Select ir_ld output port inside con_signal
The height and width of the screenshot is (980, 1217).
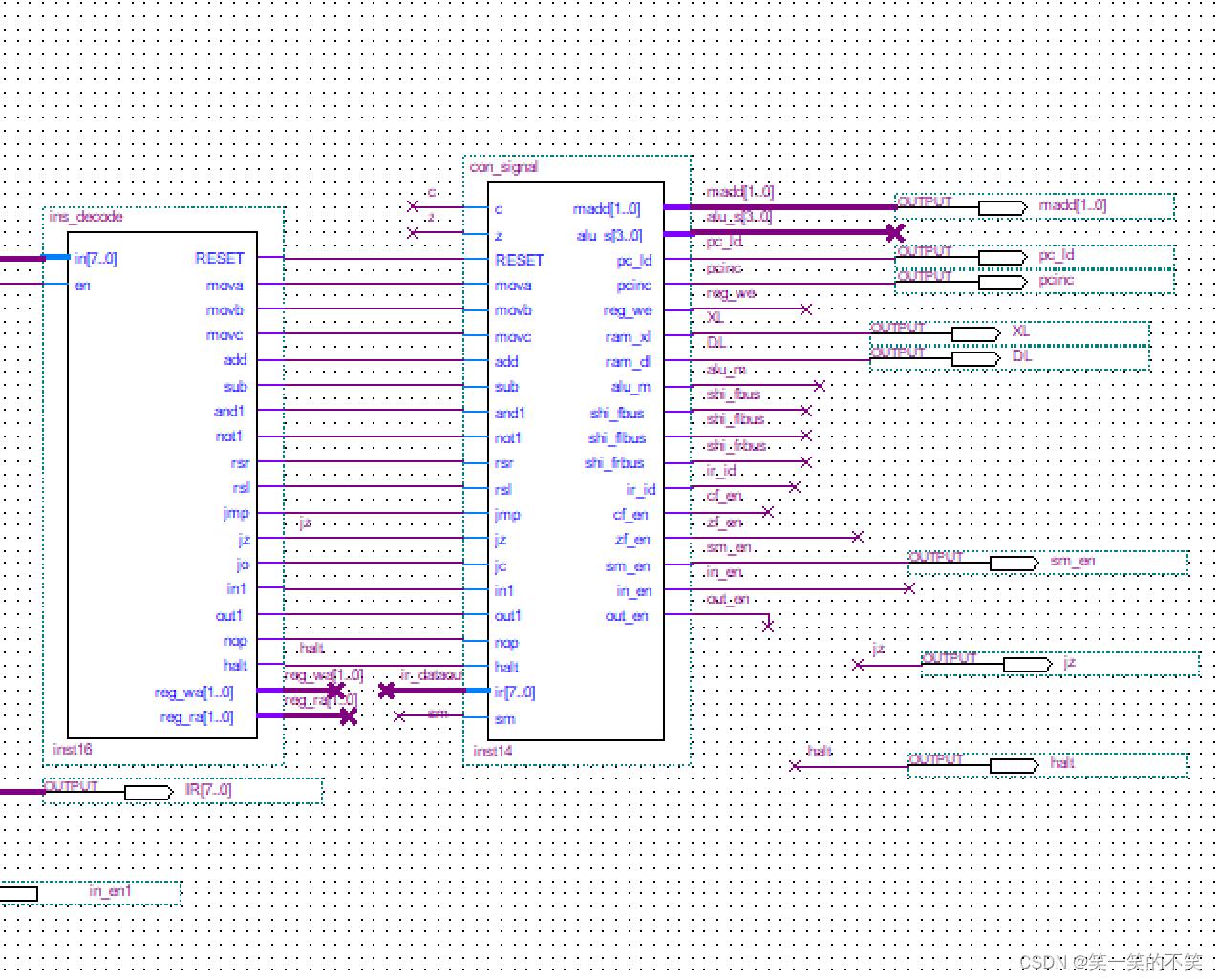[641, 489]
